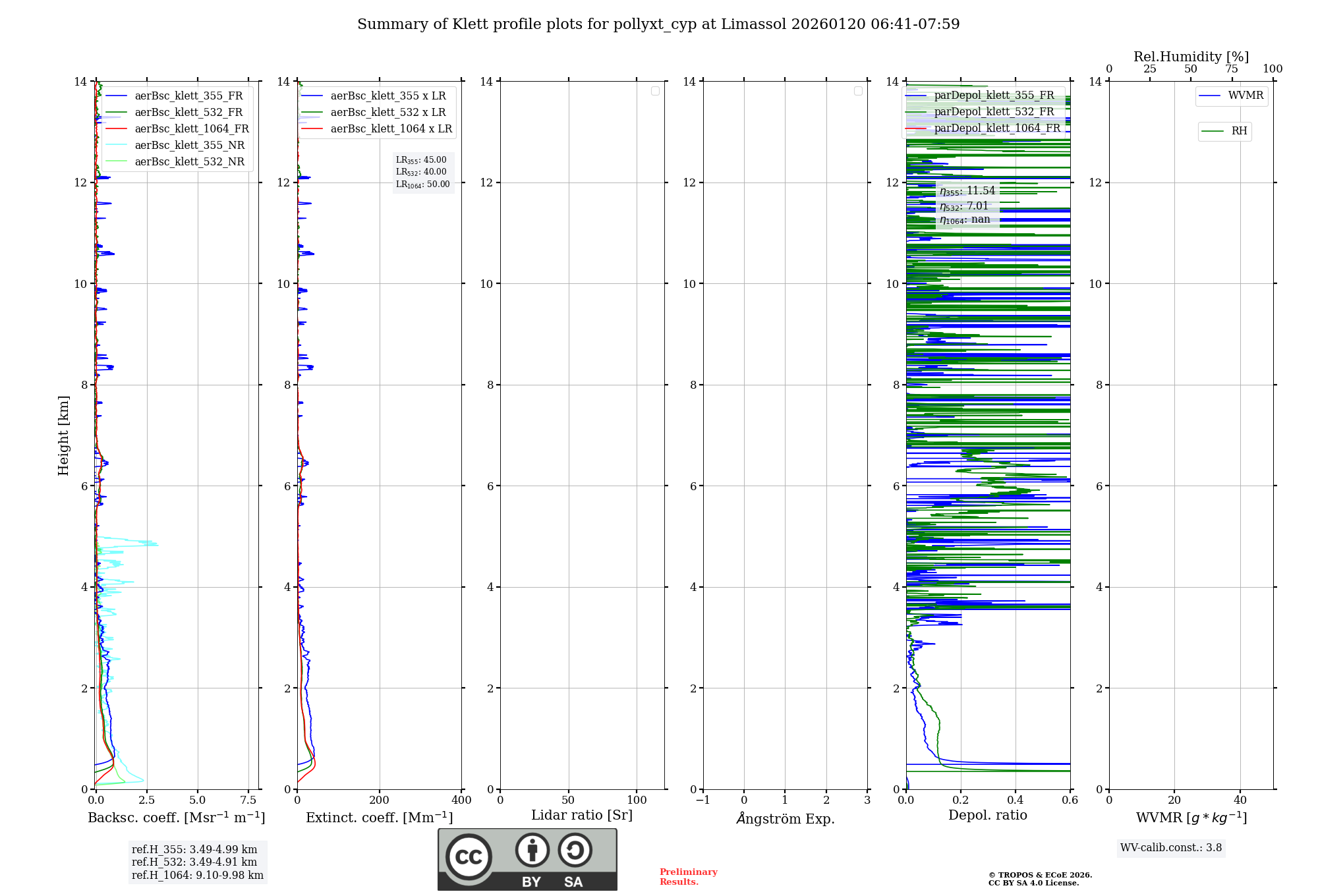Image resolution: width=1318 pixels, height=896 pixels.
Task: Click the empty legend box in Lidar ratio plot
Action: pyautogui.click(x=655, y=91)
